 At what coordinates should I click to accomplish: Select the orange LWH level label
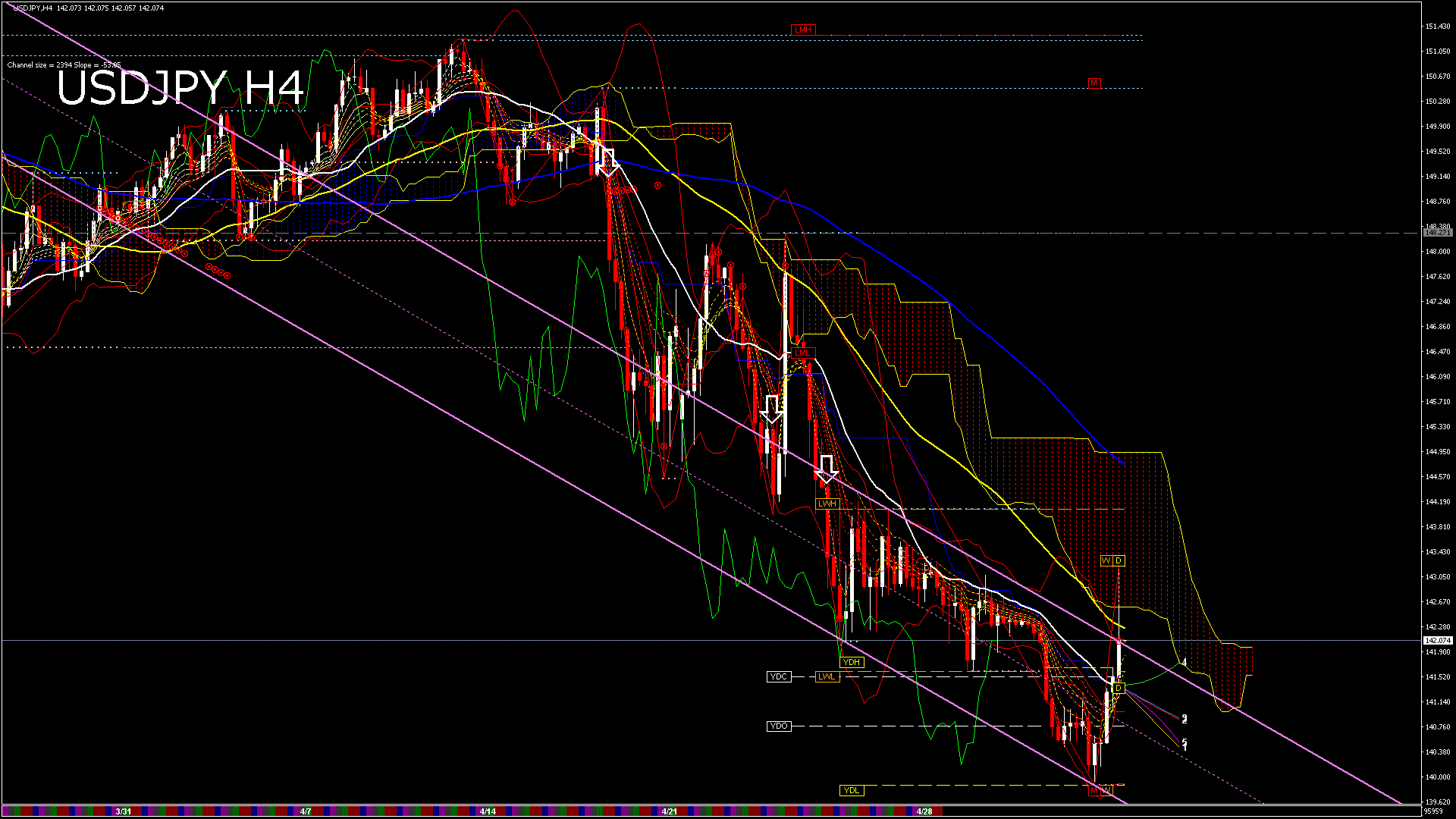(x=827, y=504)
